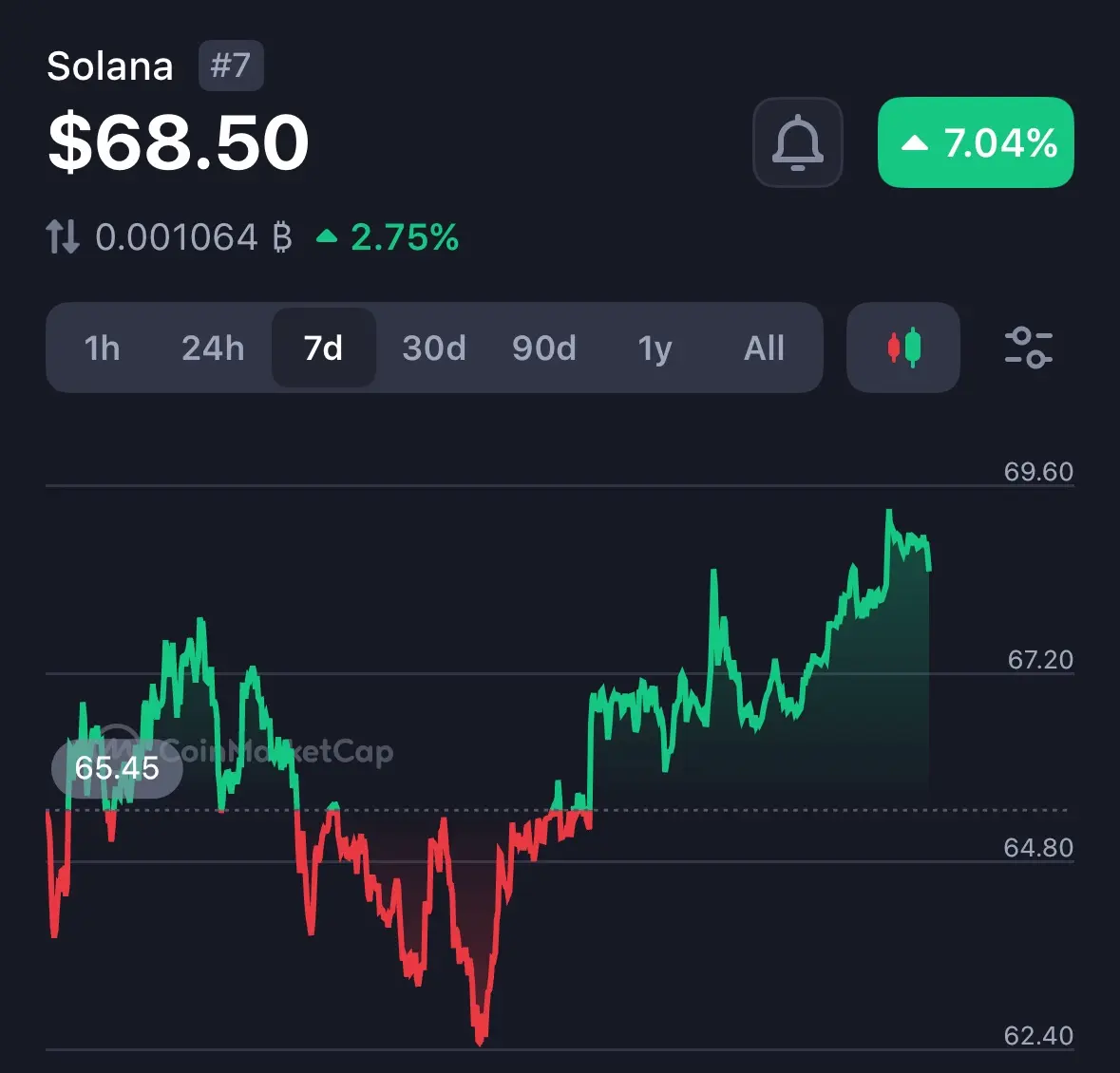Tap the 2.75% BTC change
1120x1073 pixels.
[388, 237]
